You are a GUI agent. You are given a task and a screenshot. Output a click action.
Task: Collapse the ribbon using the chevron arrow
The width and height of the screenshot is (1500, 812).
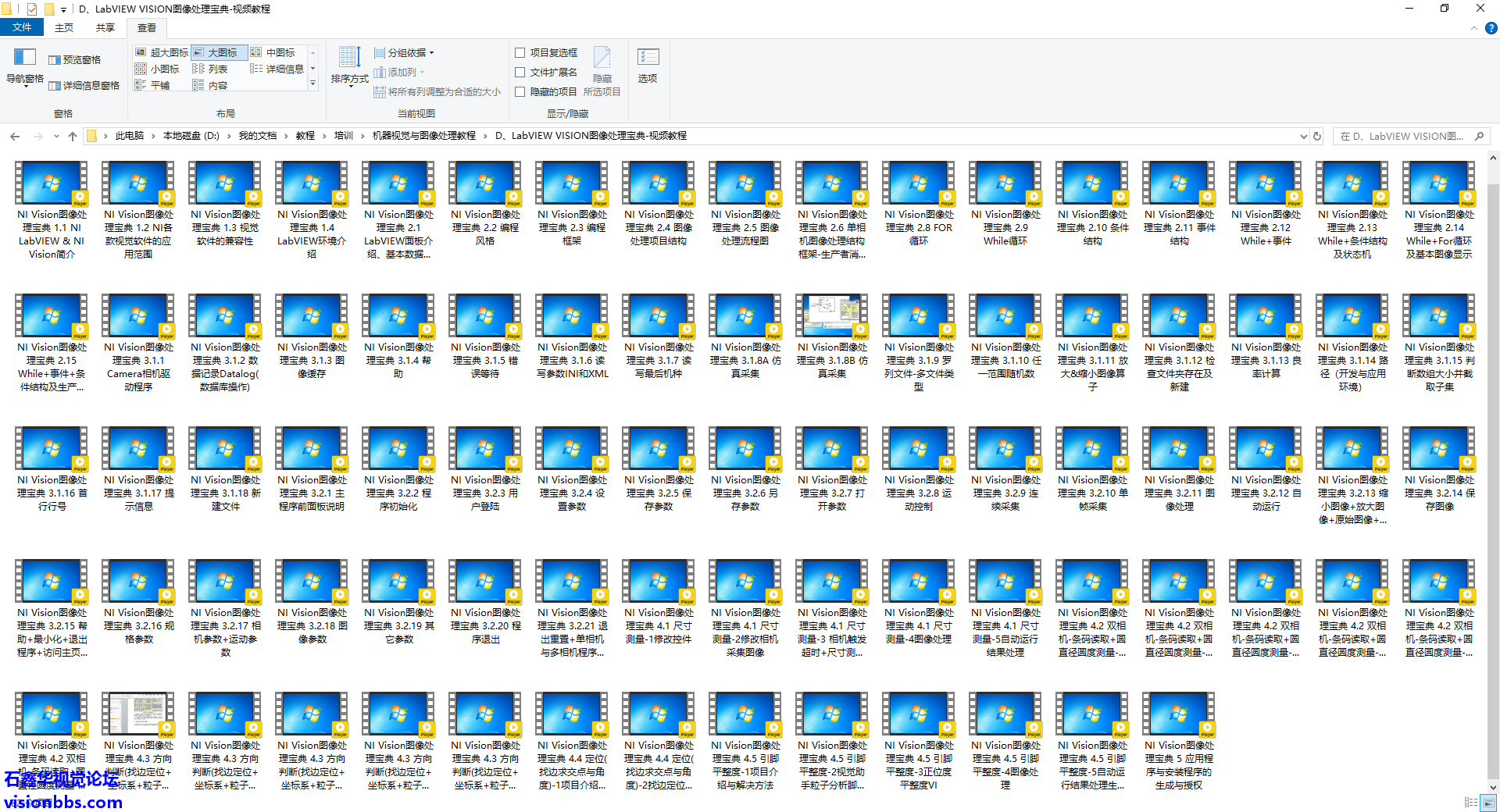coord(1474,28)
